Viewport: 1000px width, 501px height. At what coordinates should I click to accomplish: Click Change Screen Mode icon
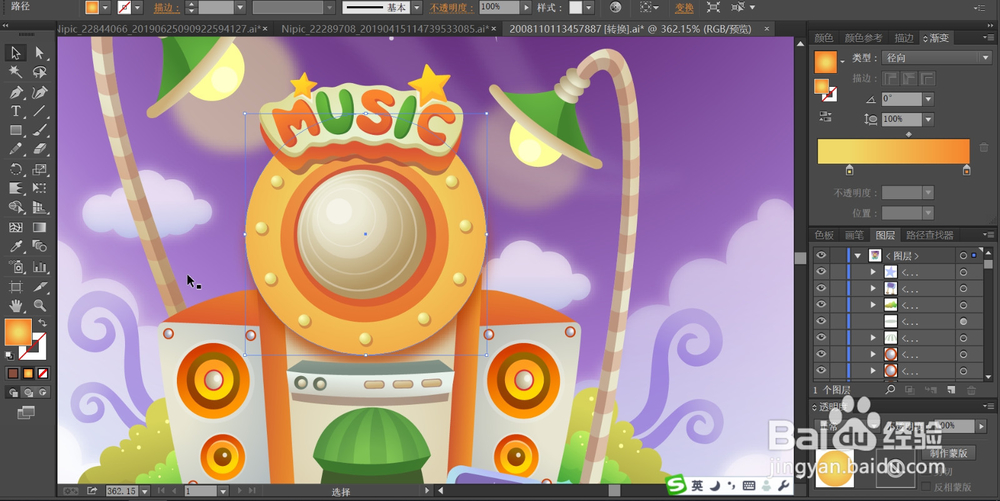(26, 413)
